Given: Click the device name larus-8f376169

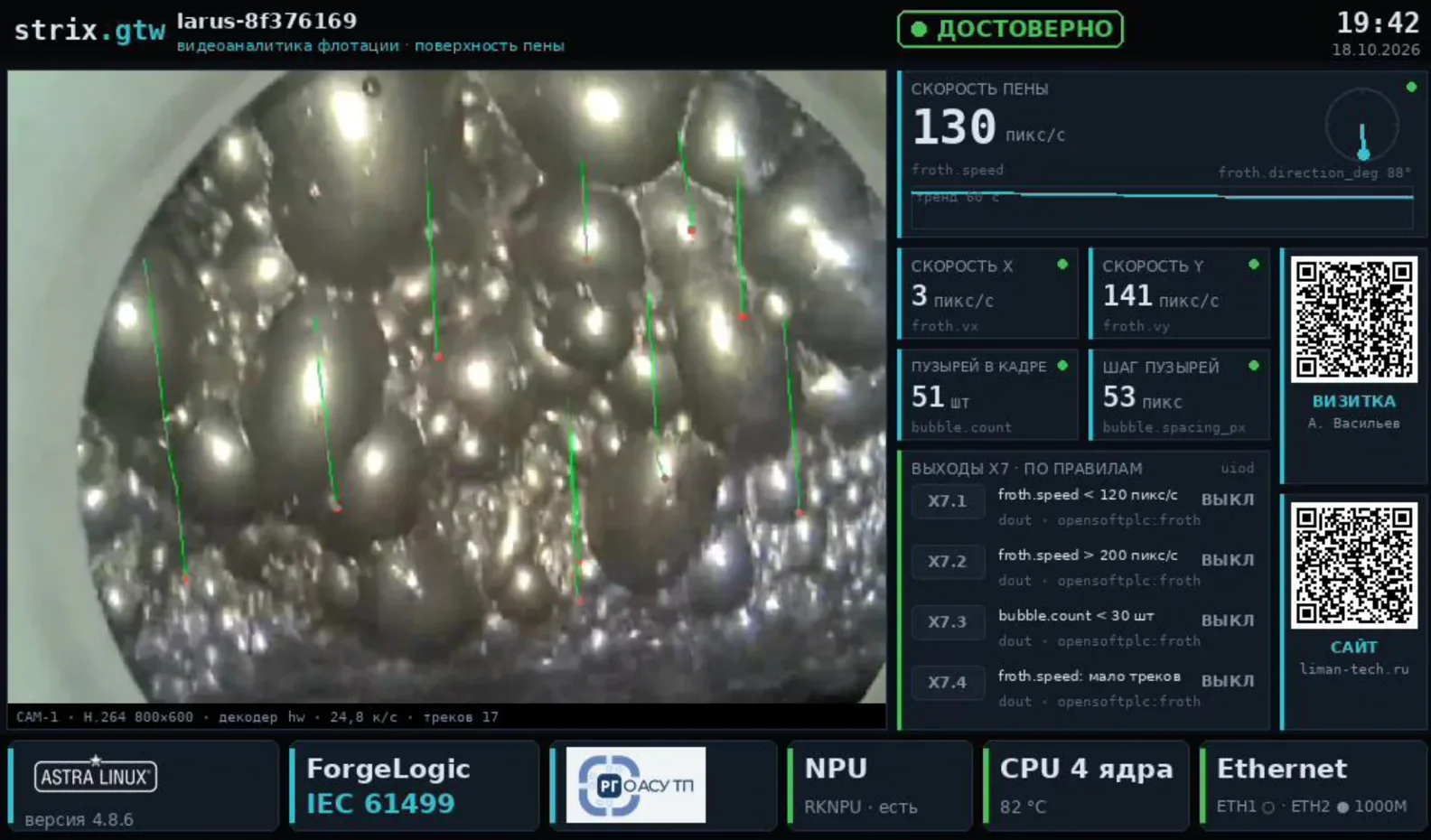Looking at the screenshot, I should 267,21.
